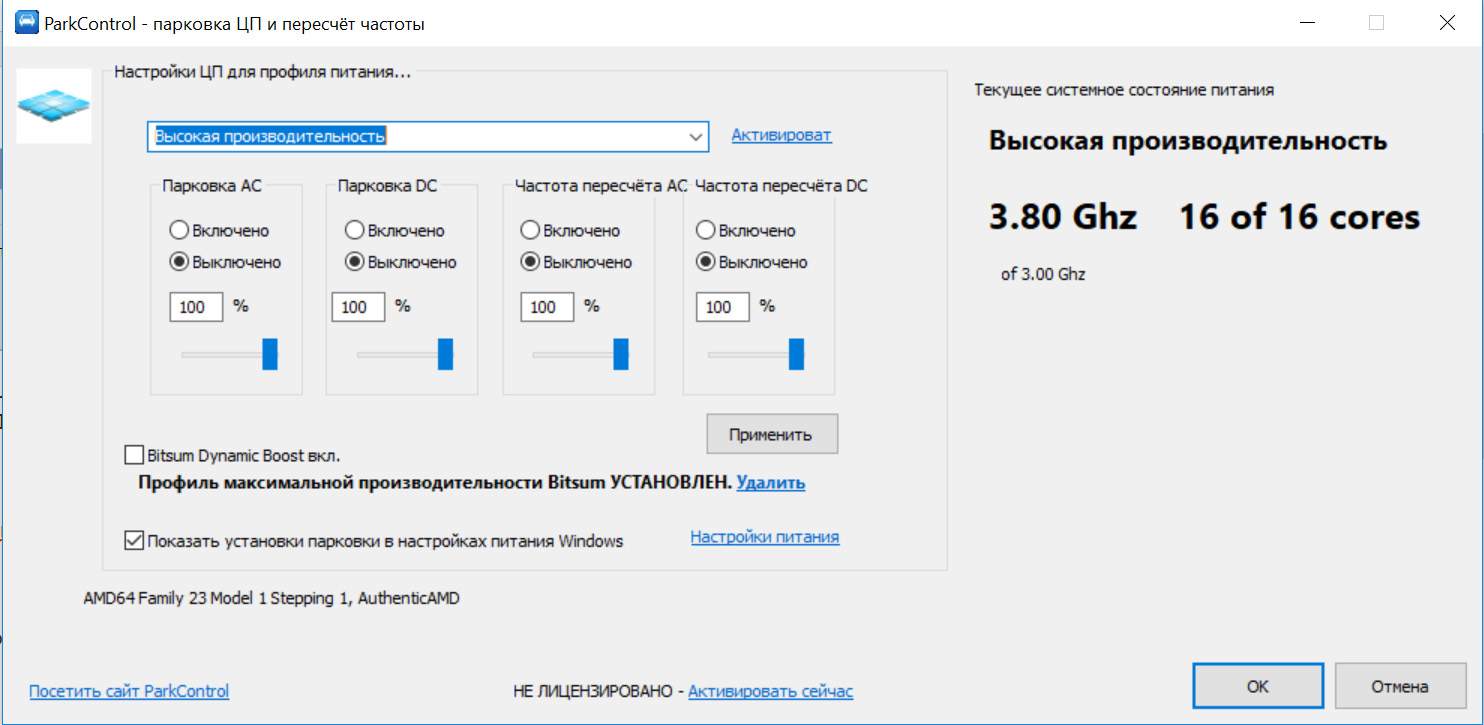Click the Текущее системное состояние питания label
The image size is (1484, 725).
[x=1124, y=90]
